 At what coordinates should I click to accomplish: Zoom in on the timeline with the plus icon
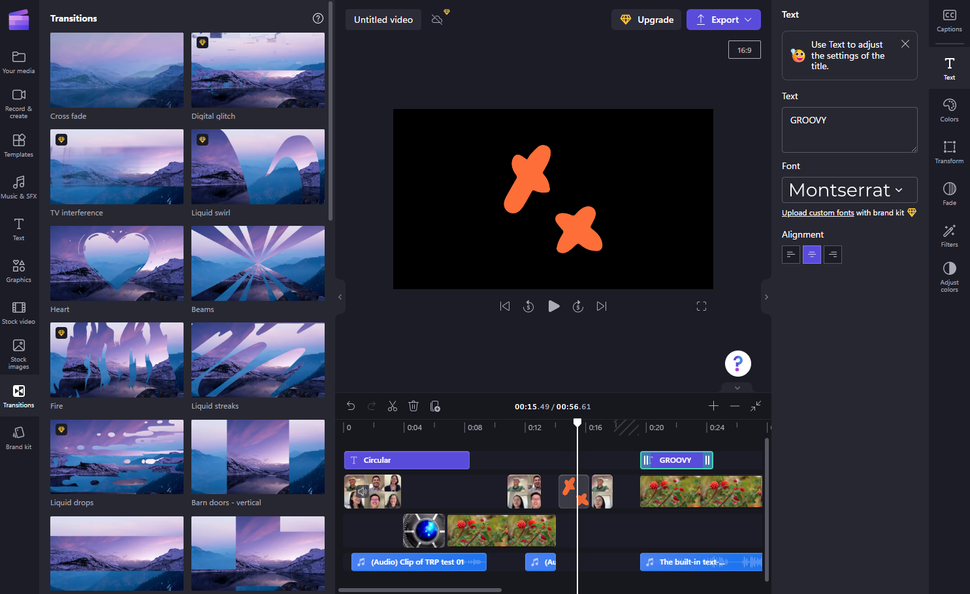713,406
